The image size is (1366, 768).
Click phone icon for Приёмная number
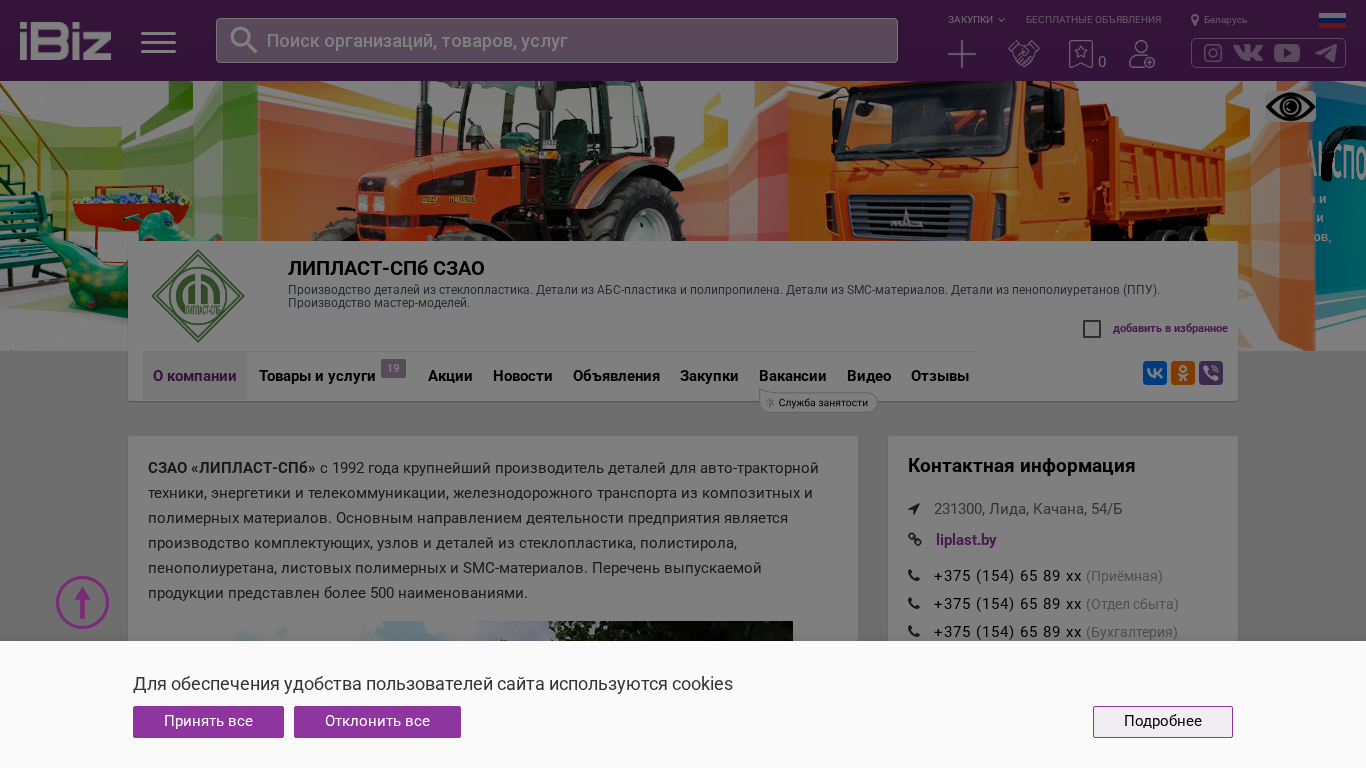(x=914, y=576)
